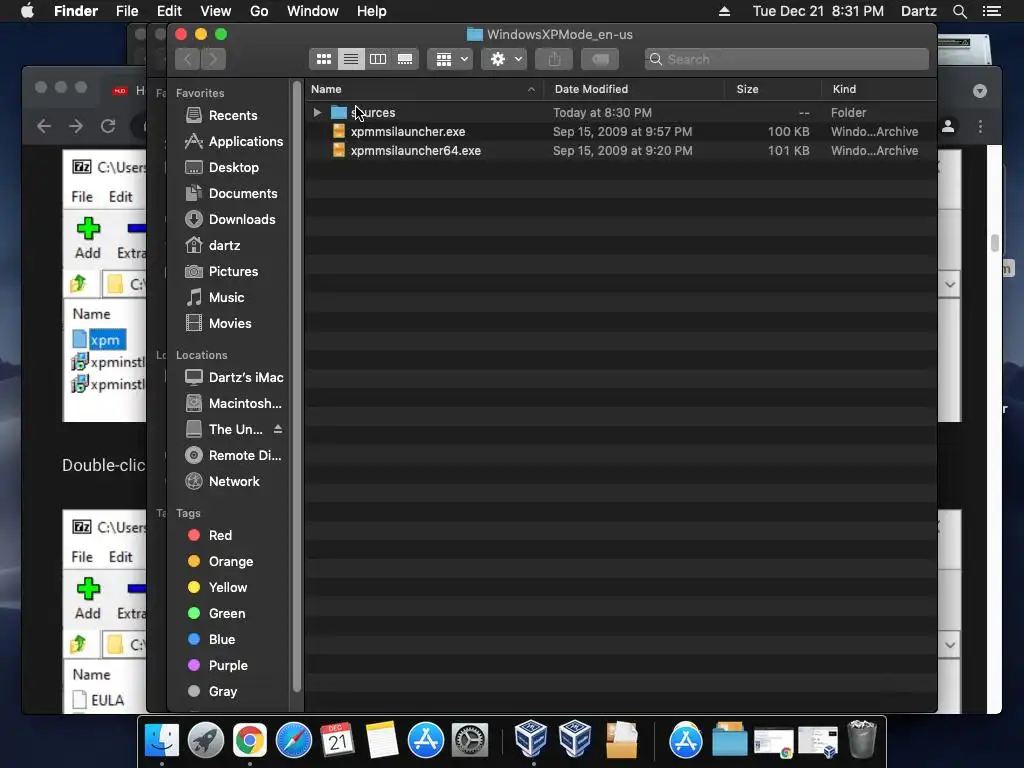The width and height of the screenshot is (1024, 768).
Task: Open the Edit menu
Action: (x=169, y=11)
